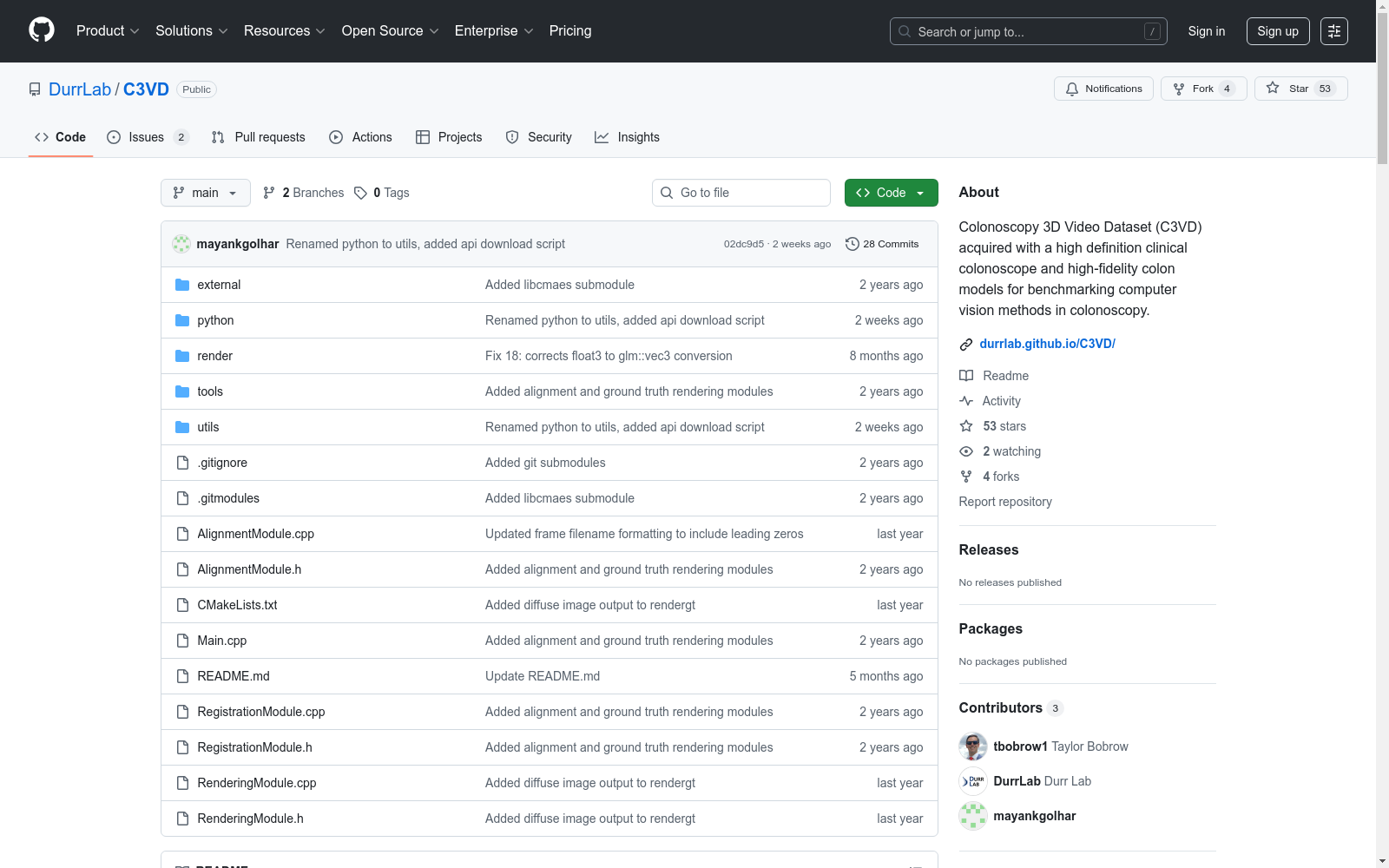1389x868 pixels.
Task: Click the Readme book icon
Action: 966,376
